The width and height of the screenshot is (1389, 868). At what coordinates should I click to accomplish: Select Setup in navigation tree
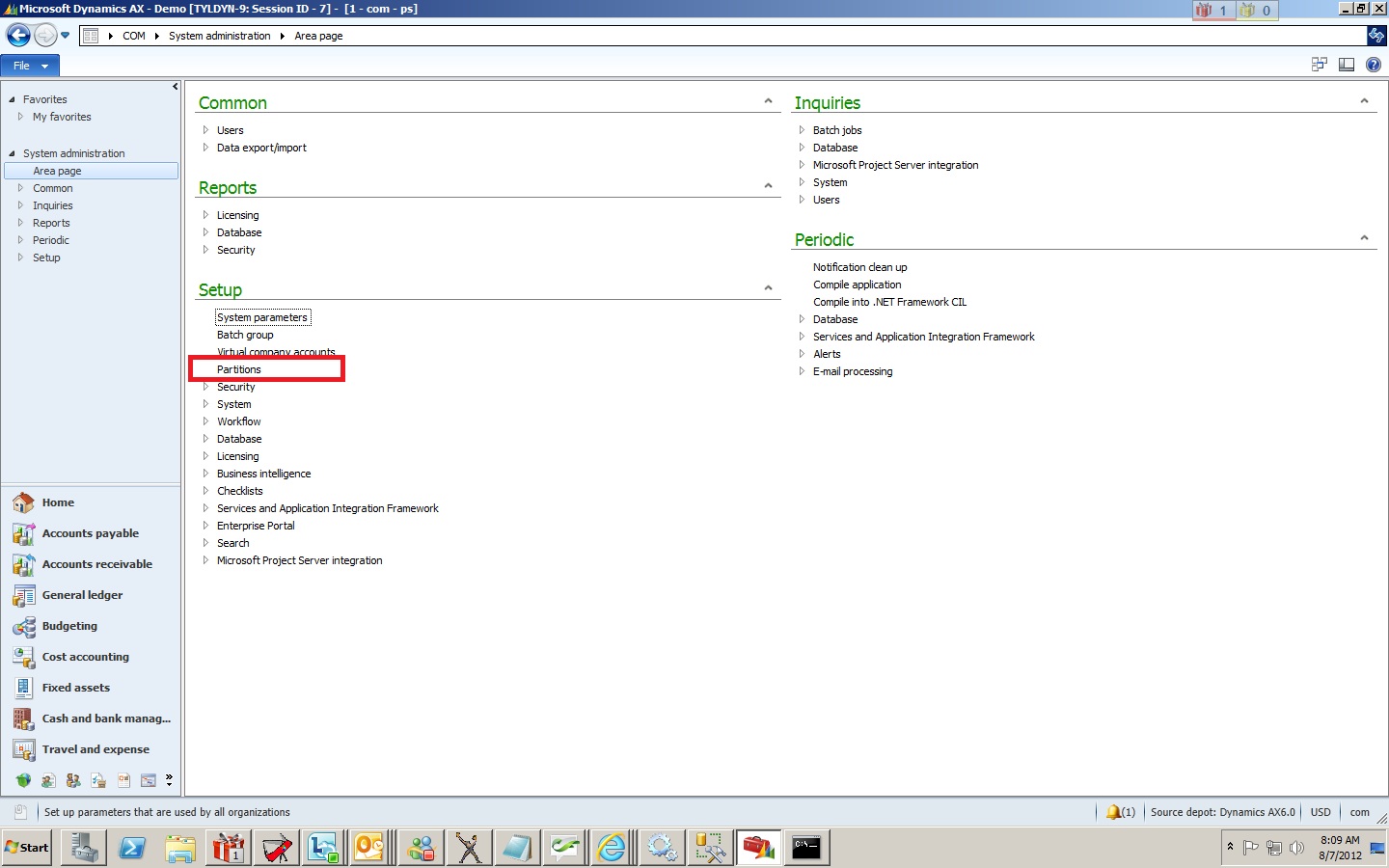pyautogui.click(x=46, y=258)
